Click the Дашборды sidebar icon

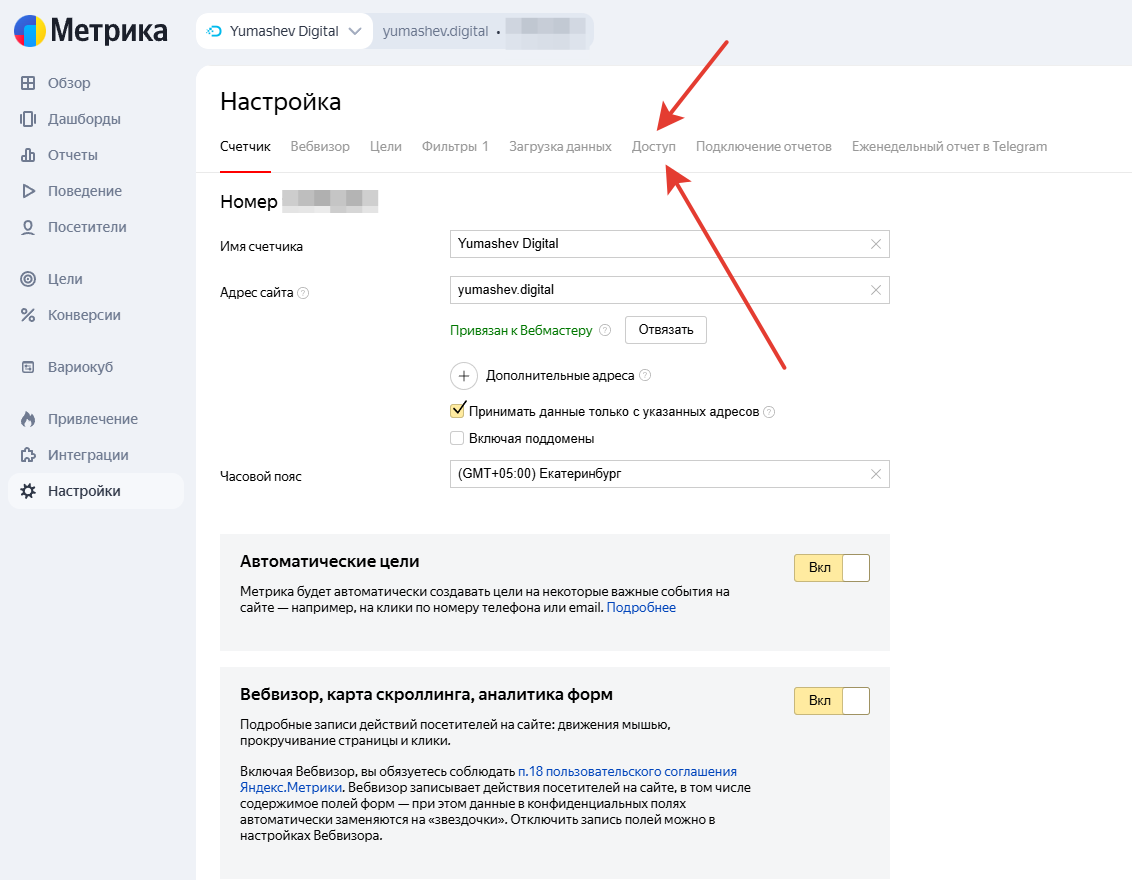[x=28, y=119]
